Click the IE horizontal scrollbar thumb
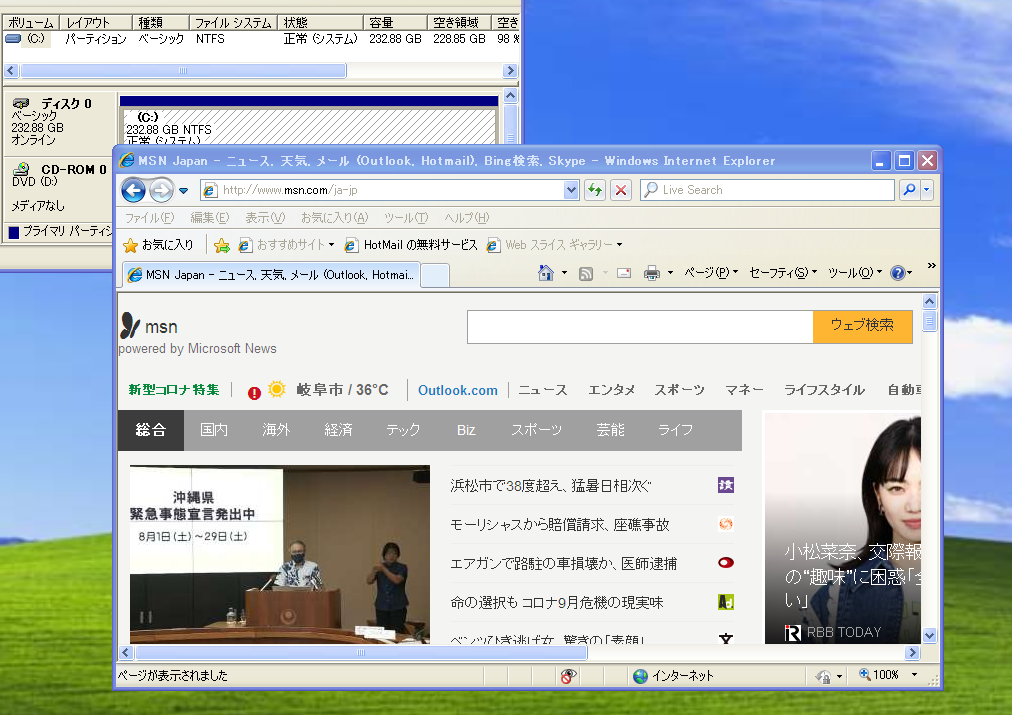The width and height of the screenshot is (1012, 715). (x=361, y=652)
